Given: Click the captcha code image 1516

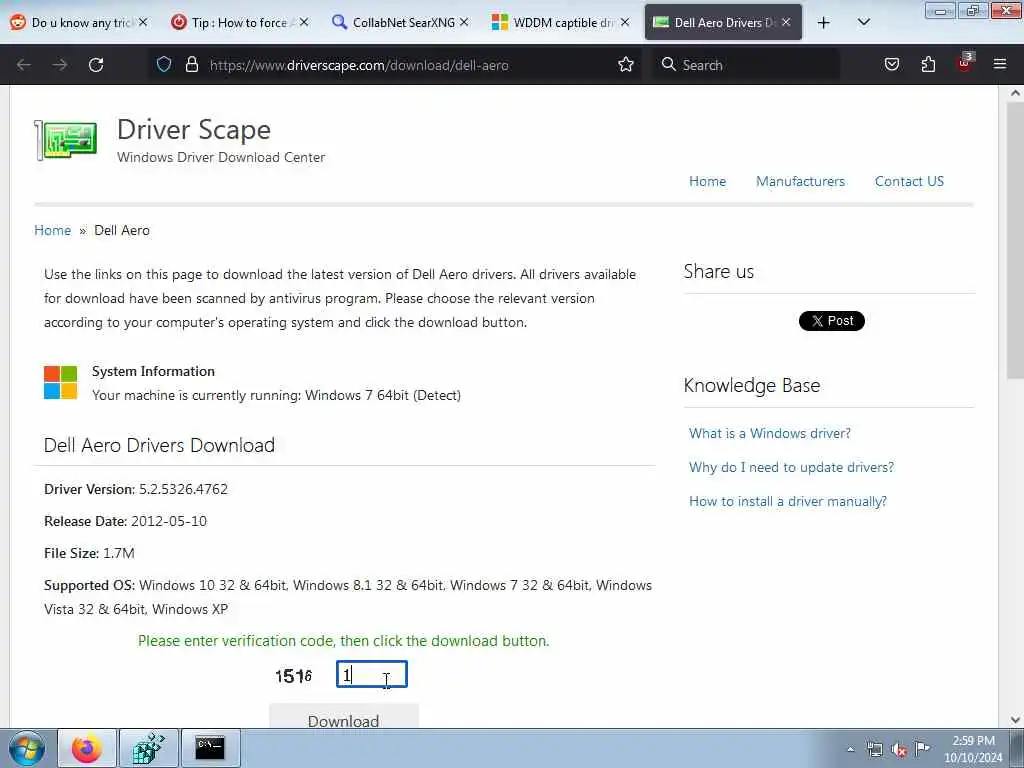Looking at the screenshot, I should pos(294,676).
